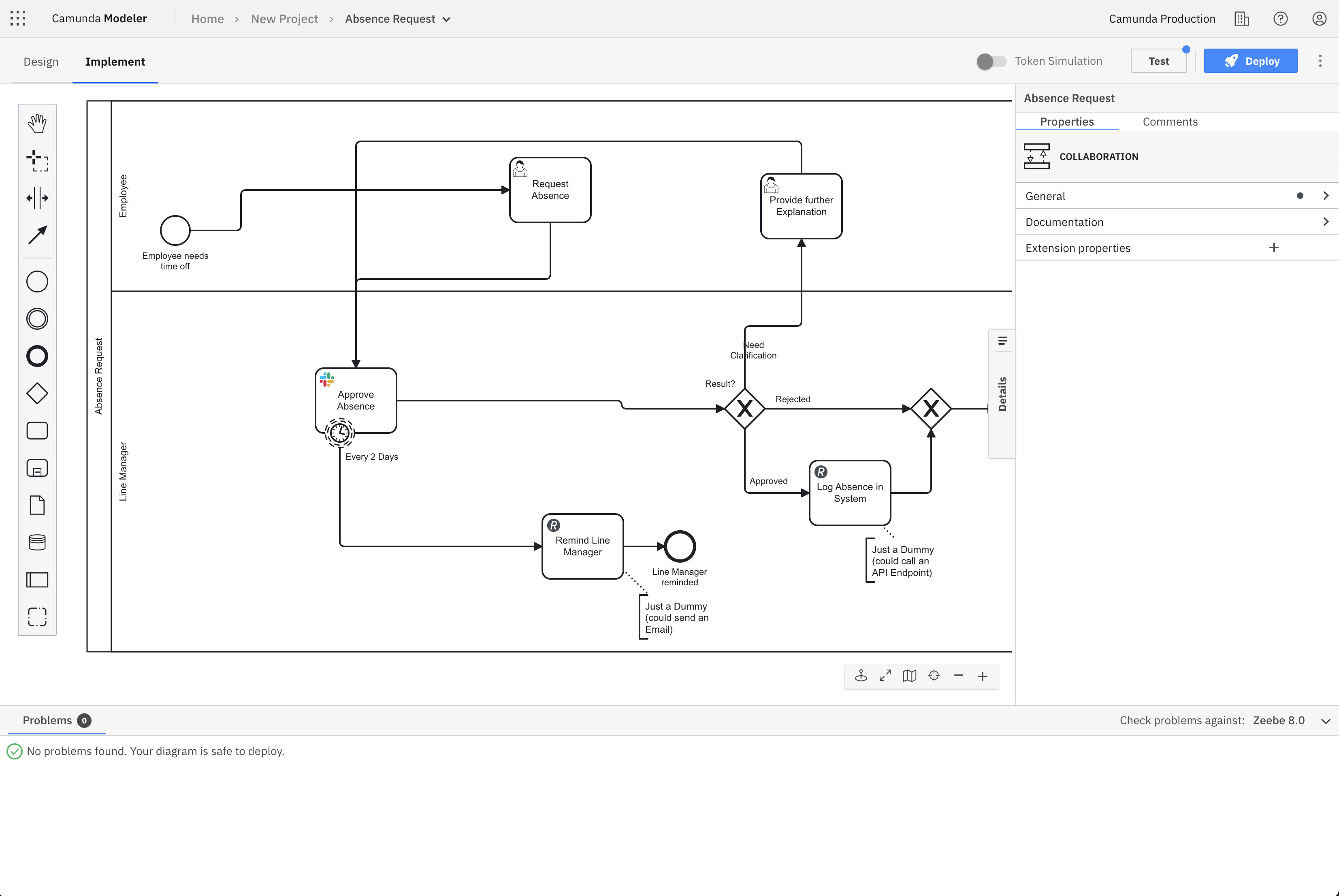Activate the Lasso selection tool
This screenshot has width=1339, height=896.
[x=37, y=160]
